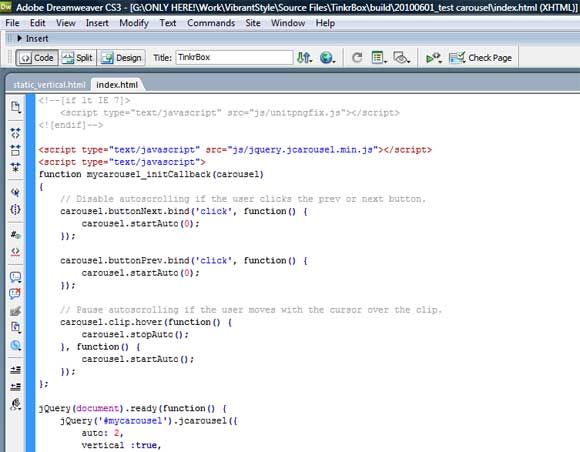Select the index.html document tab
580x452 pixels.
click(x=117, y=85)
